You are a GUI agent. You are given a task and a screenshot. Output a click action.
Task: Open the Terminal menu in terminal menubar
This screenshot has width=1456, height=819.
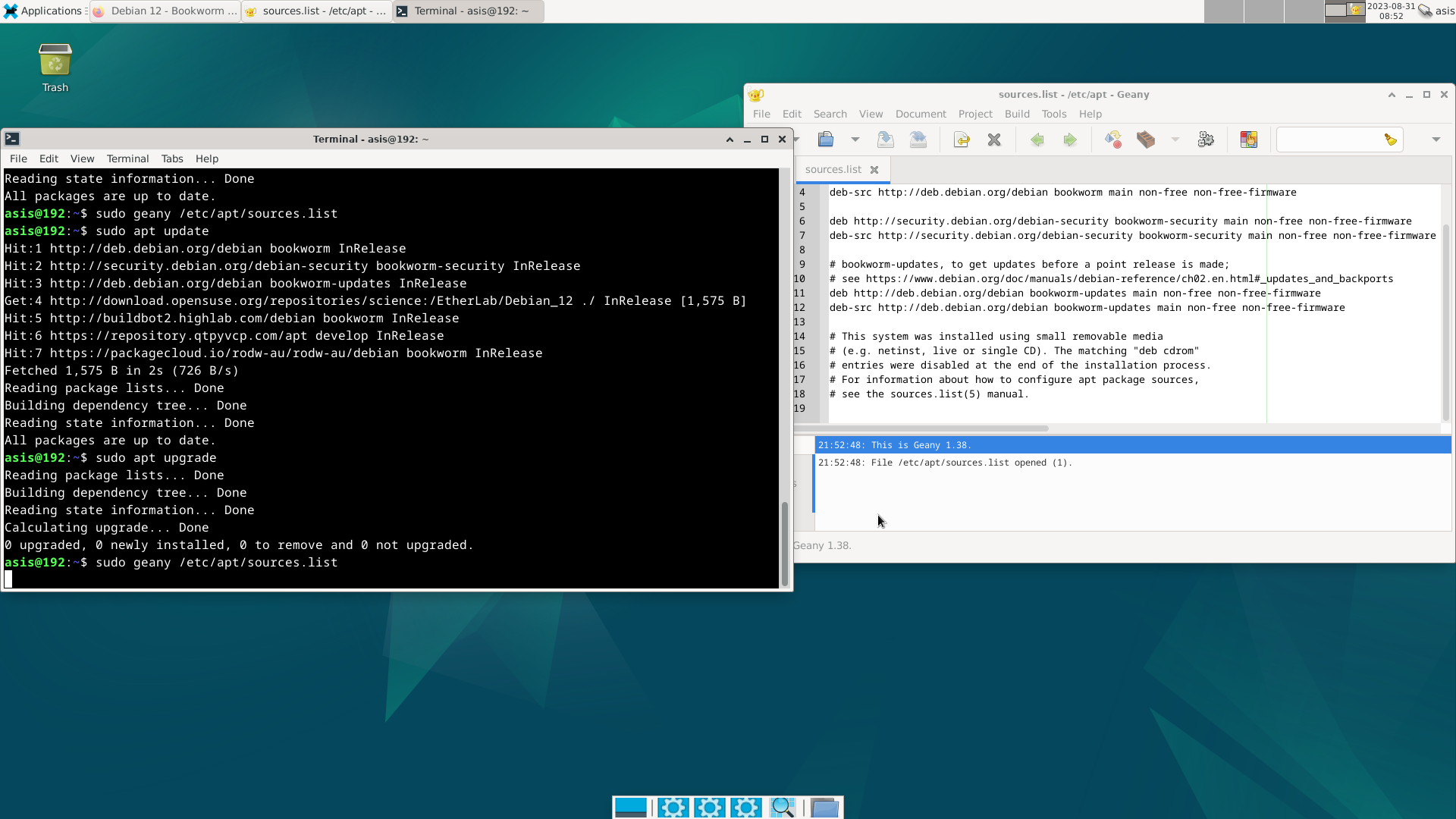127,158
